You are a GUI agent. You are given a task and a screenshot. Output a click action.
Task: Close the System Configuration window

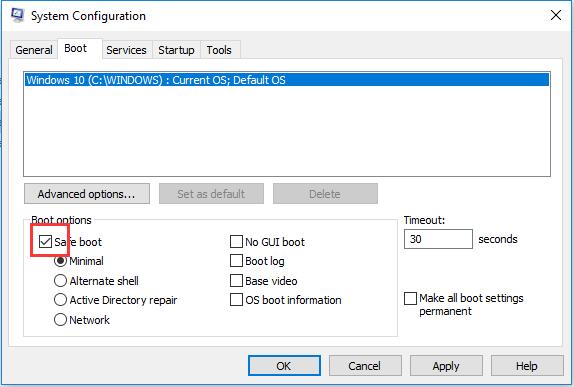coord(556,15)
